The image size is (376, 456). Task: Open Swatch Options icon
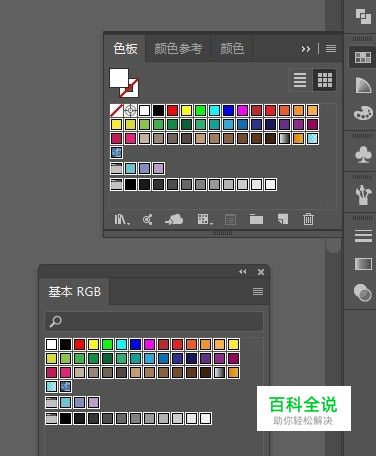point(230,219)
